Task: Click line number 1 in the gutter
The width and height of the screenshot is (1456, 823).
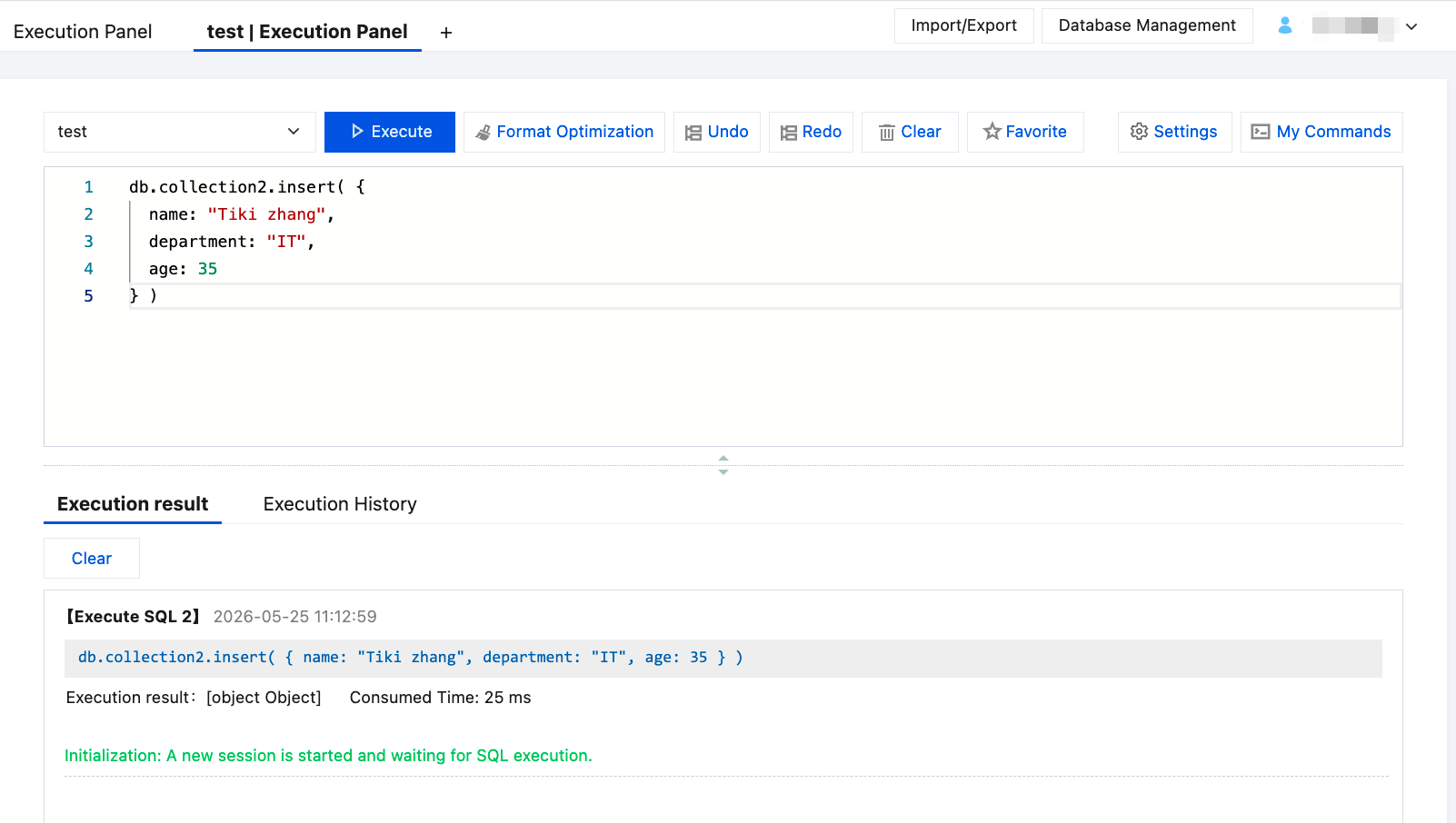Action: click(x=88, y=187)
